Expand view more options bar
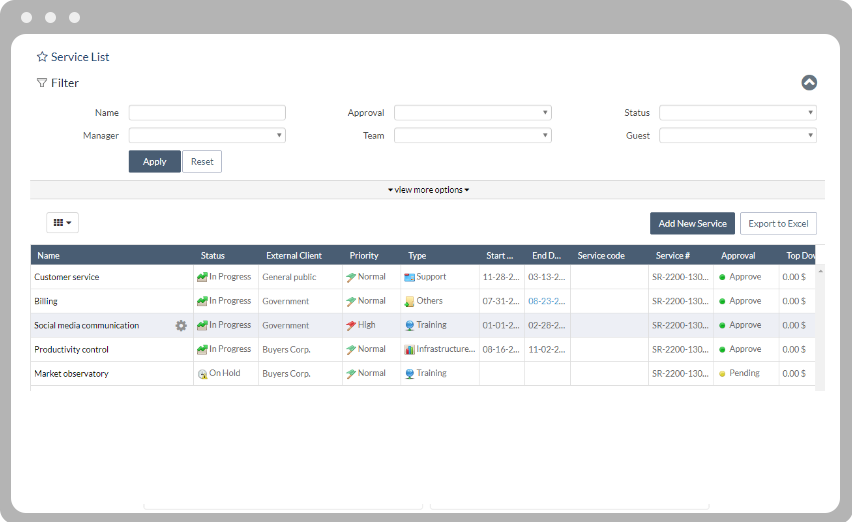The width and height of the screenshot is (852, 522). point(428,190)
